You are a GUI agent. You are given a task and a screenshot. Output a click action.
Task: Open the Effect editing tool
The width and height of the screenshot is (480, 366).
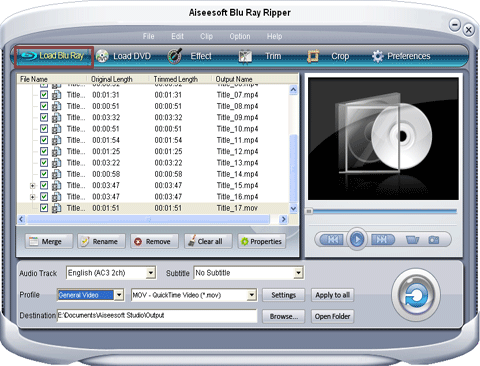tap(189, 56)
